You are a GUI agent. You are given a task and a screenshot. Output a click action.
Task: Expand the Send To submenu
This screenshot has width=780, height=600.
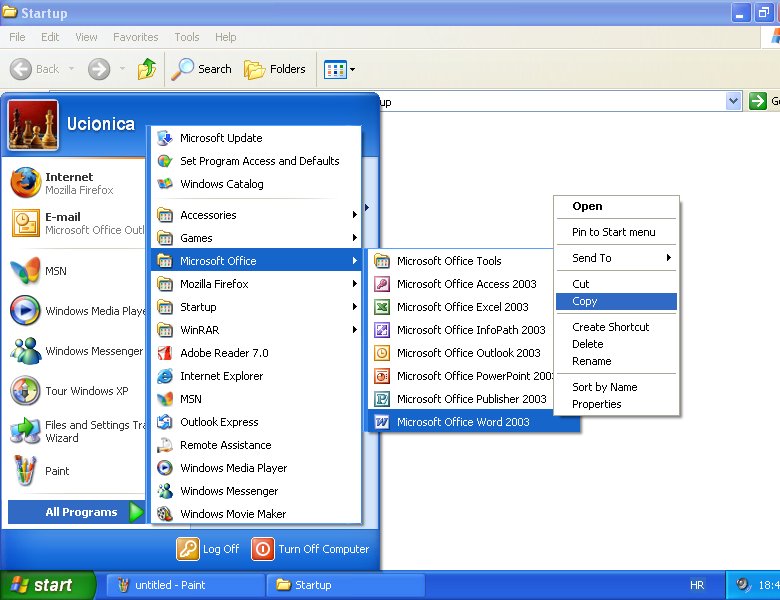(x=616, y=258)
